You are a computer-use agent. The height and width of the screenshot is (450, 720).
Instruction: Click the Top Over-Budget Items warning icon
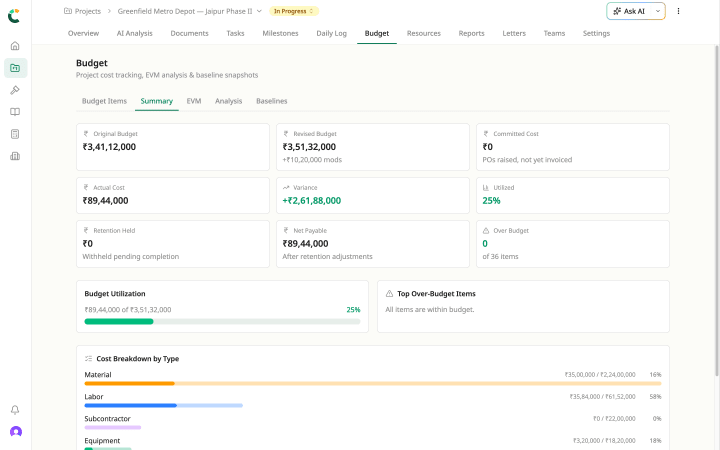[x=389, y=293]
